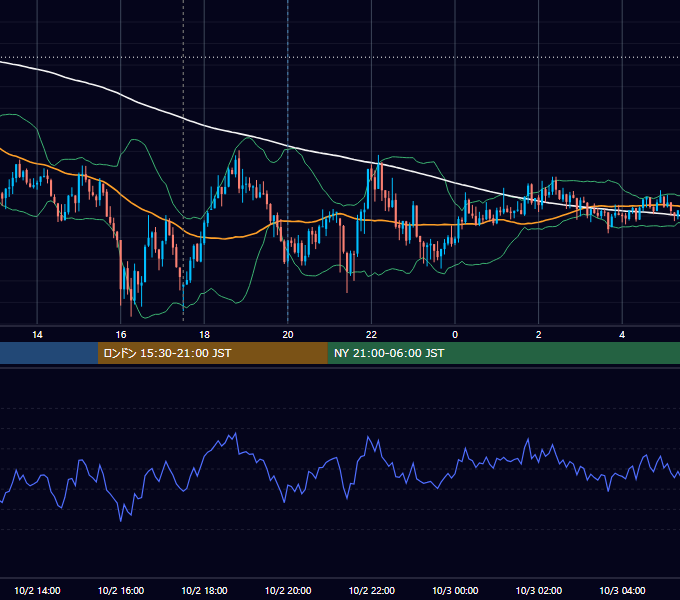
Task: Click the 14 hour axis label
Action: 37,334
